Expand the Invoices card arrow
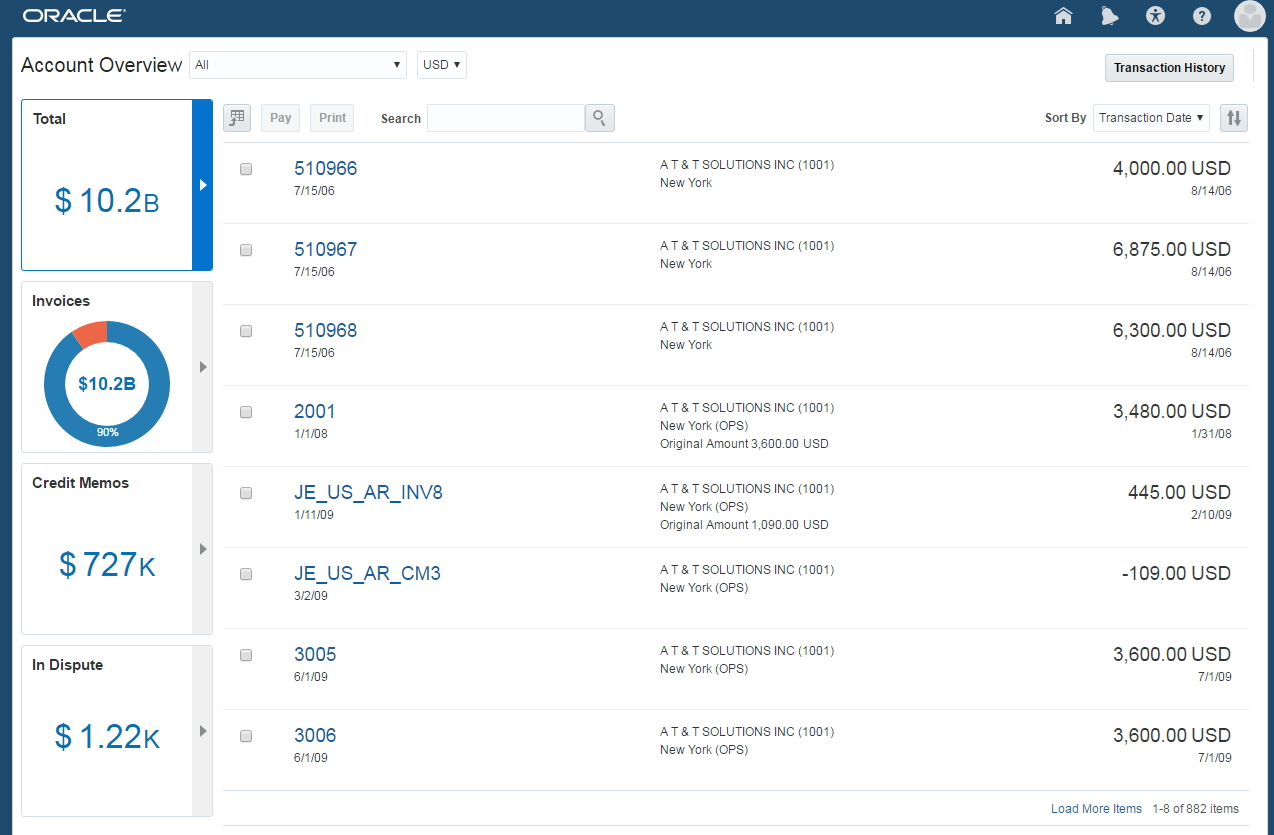1274x835 pixels. (x=202, y=367)
